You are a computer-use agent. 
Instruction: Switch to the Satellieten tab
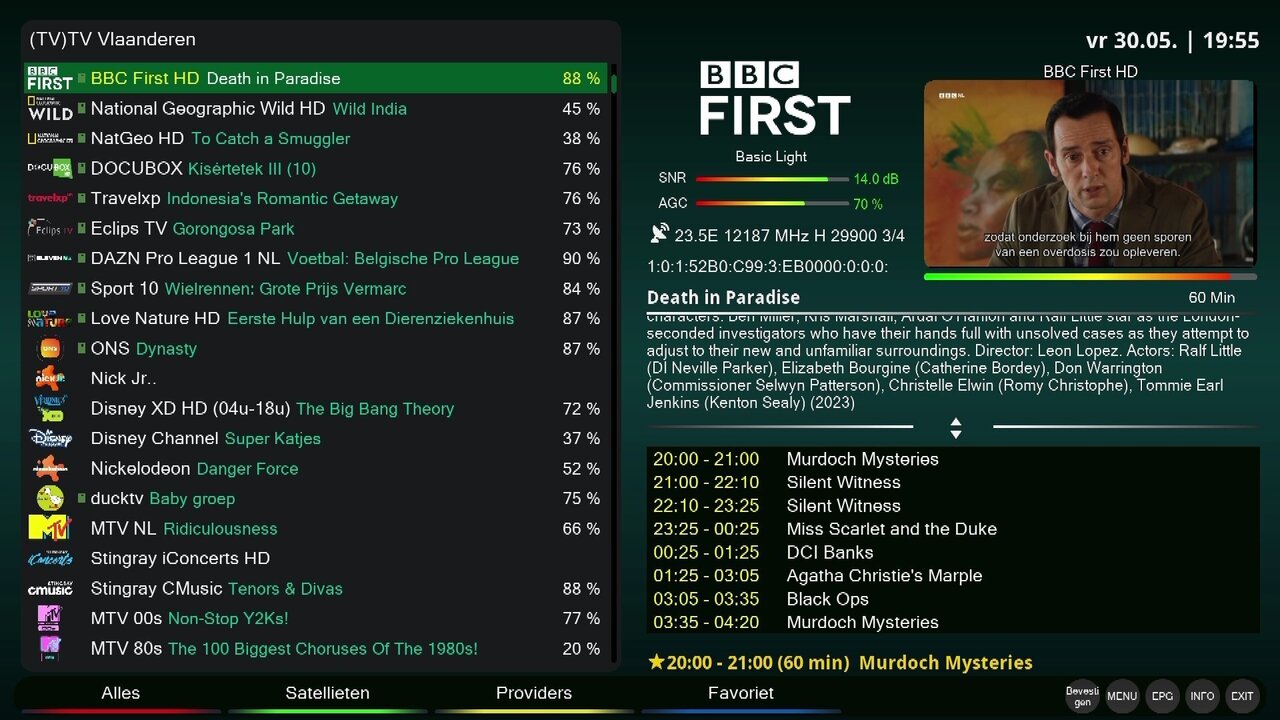(x=327, y=693)
